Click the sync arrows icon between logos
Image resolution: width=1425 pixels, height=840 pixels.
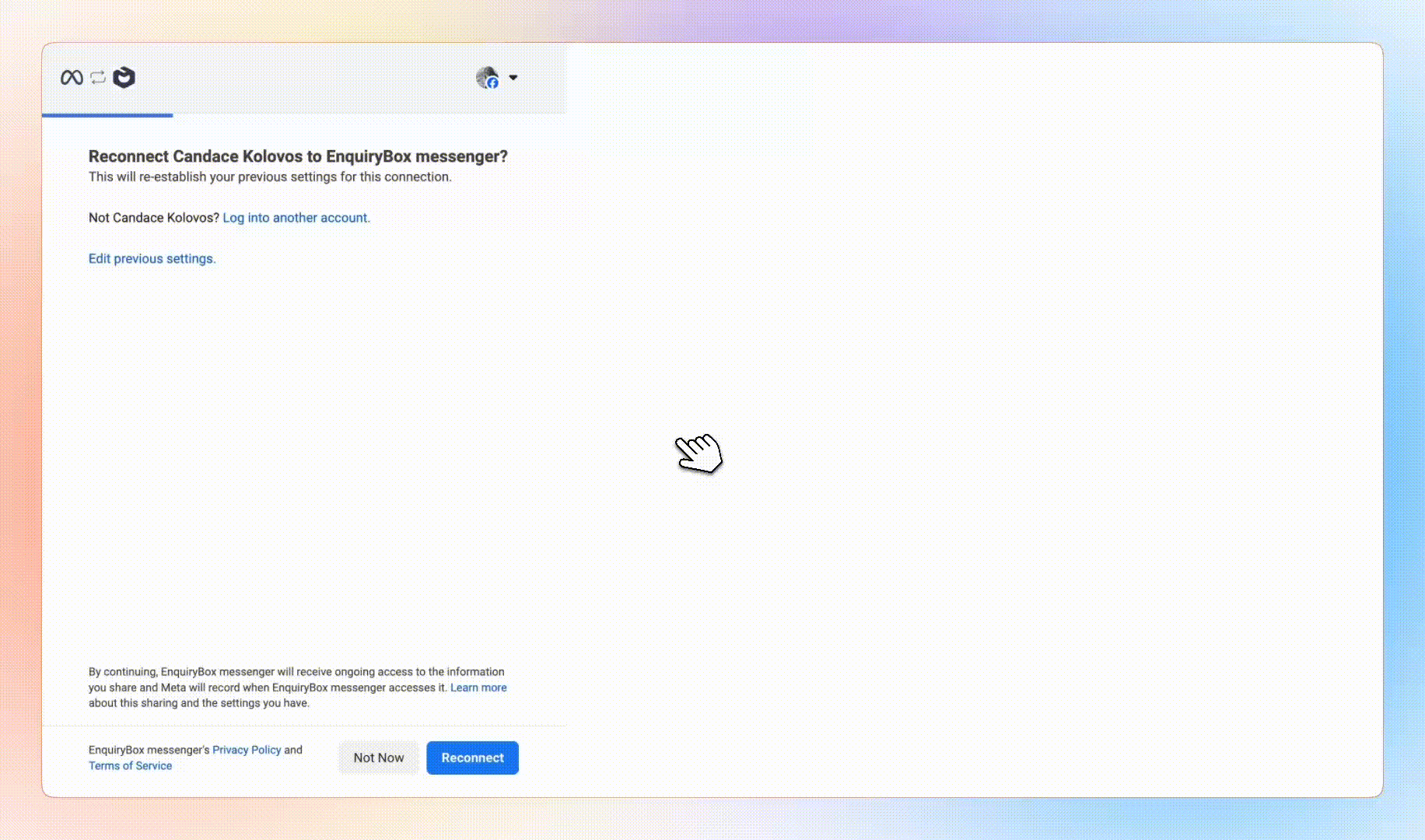(x=98, y=78)
